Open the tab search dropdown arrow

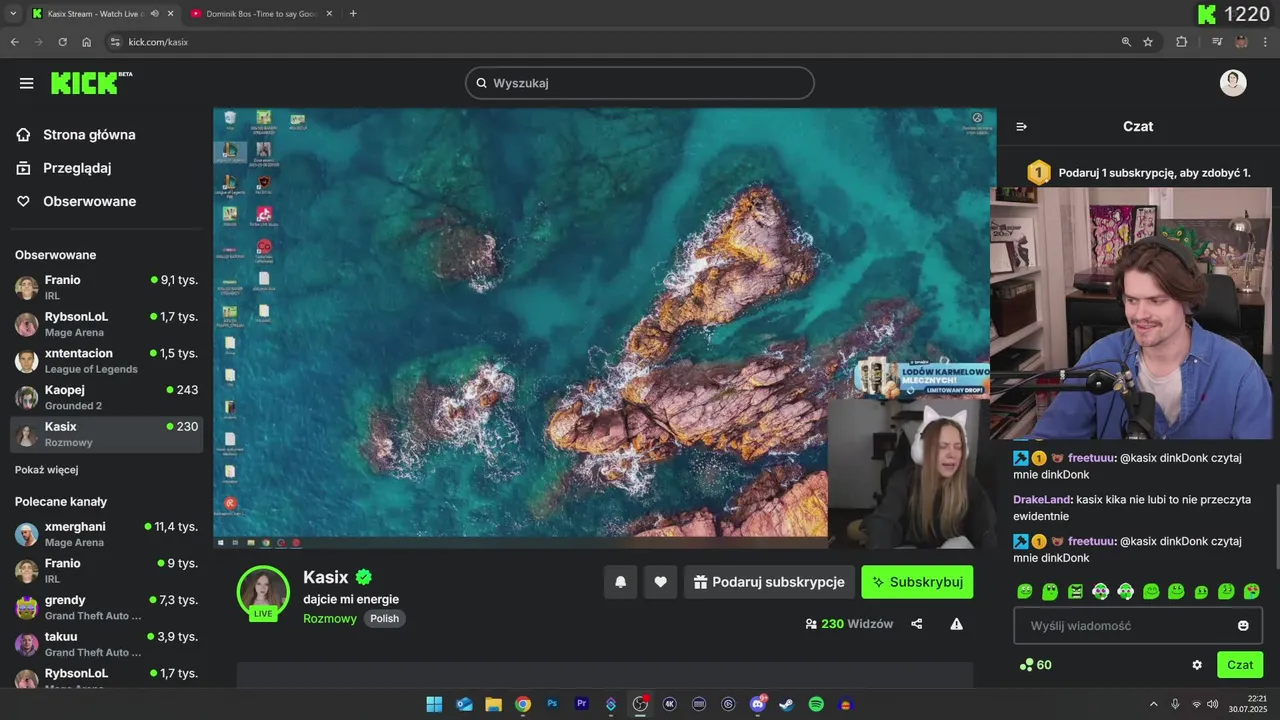coord(12,13)
